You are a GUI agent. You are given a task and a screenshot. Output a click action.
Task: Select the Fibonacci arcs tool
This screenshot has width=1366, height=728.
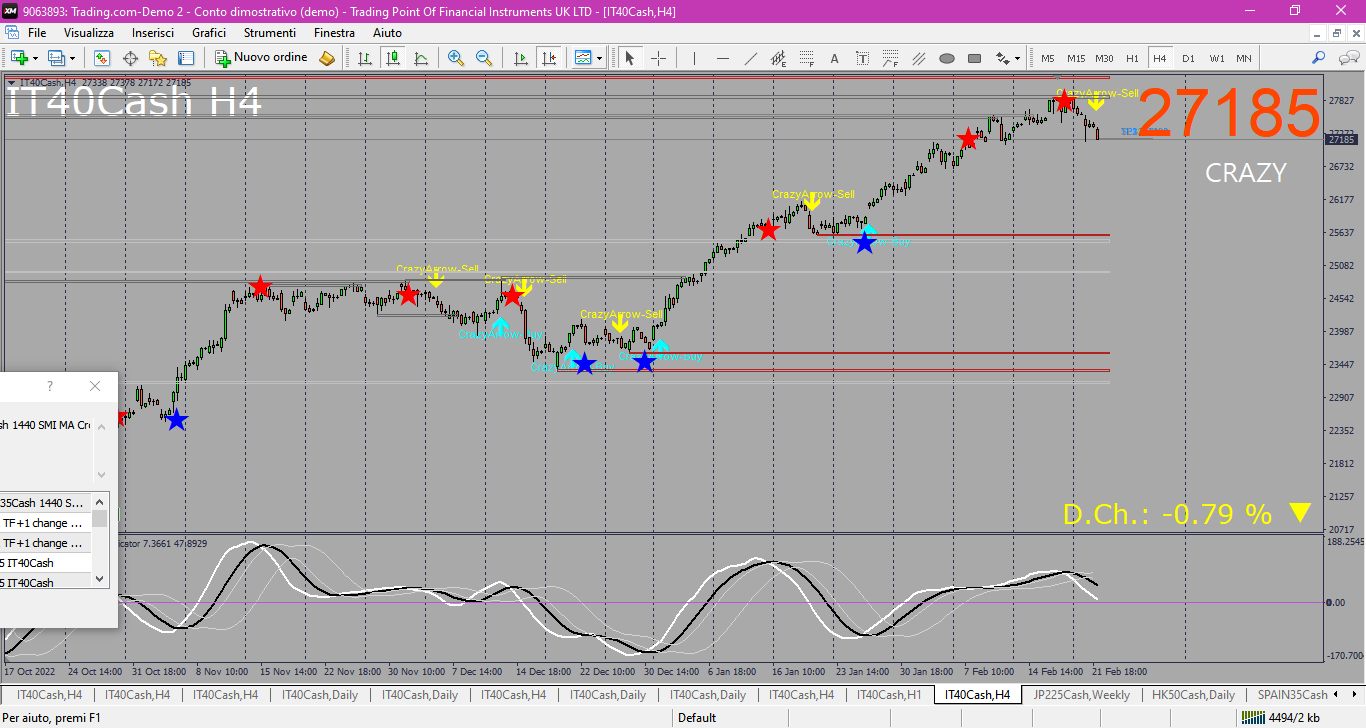pos(890,58)
